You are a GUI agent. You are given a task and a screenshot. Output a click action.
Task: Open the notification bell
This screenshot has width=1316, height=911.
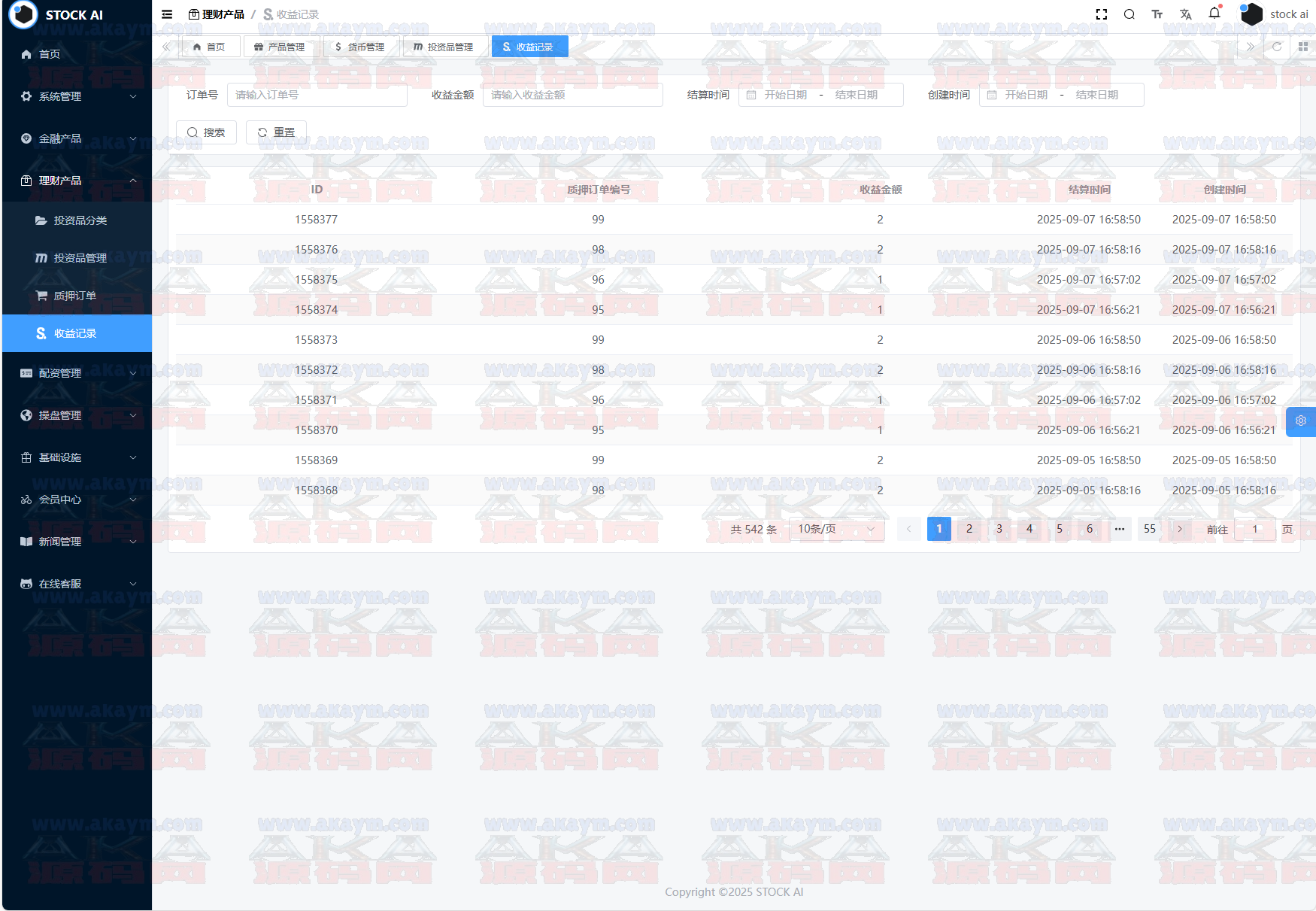1214,14
